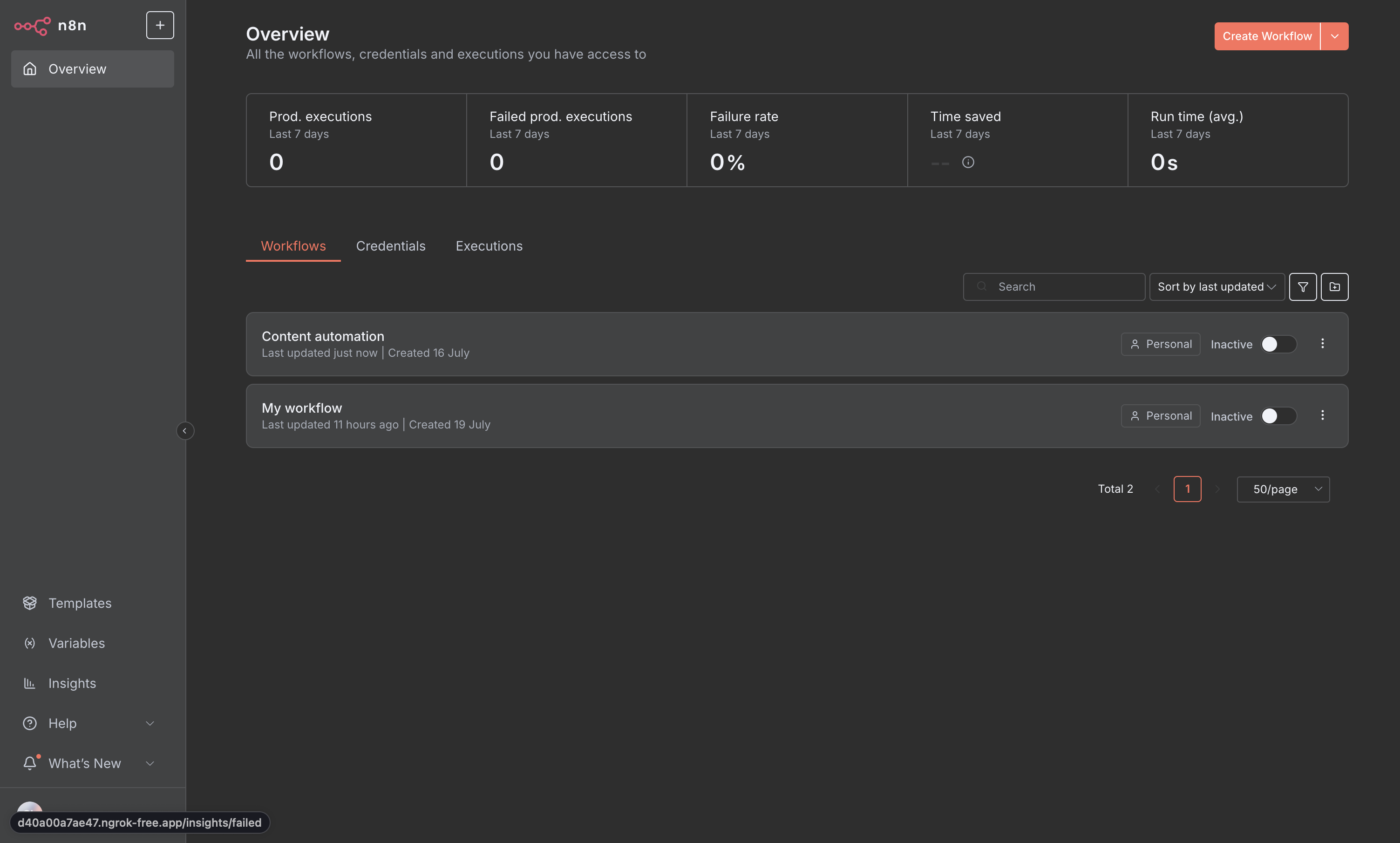Switch to the Executions tab
Viewport: 1400px width, 843px height.
[x=489, y=246]
